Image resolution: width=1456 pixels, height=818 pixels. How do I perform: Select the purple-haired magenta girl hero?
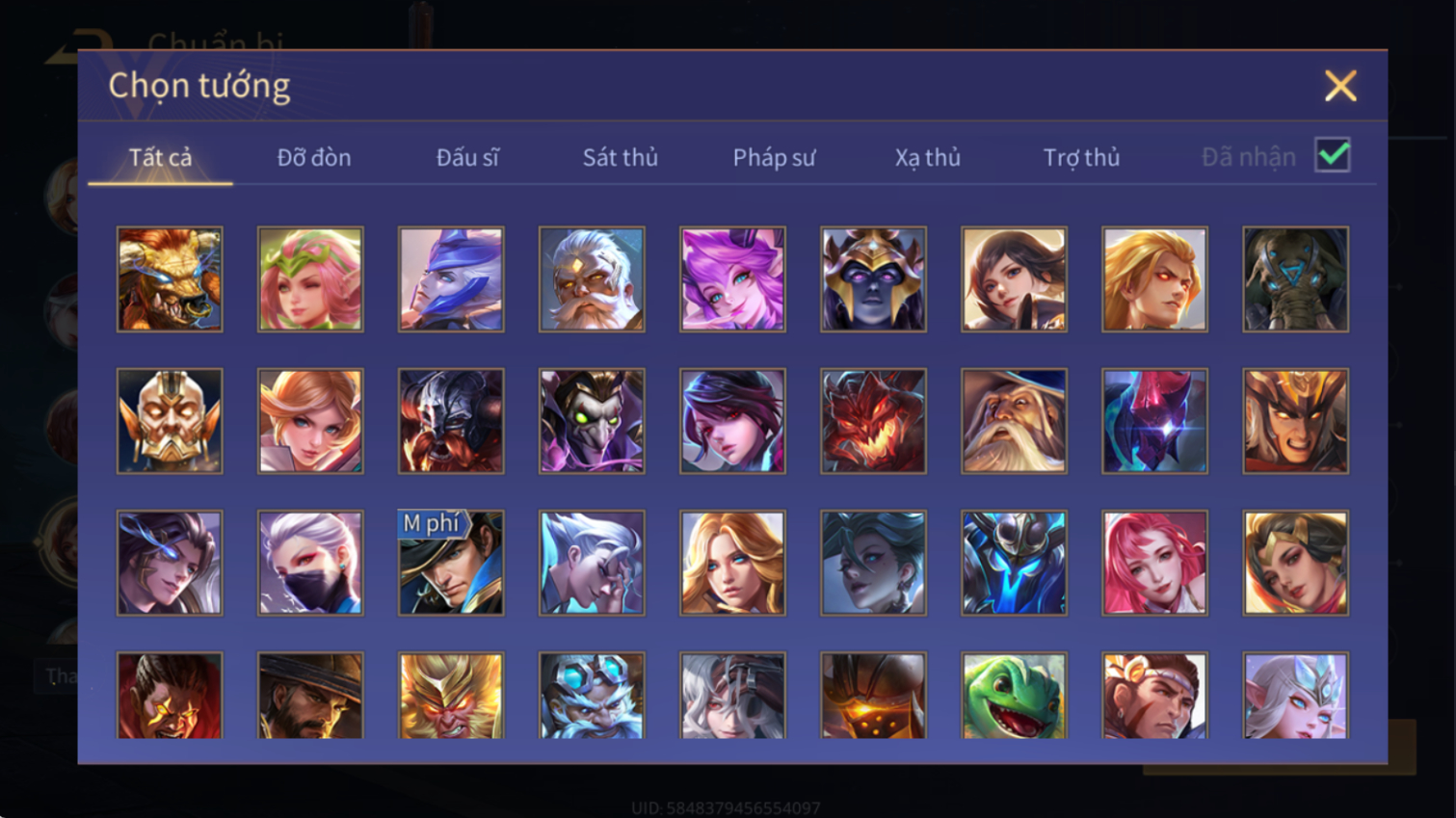732,279
